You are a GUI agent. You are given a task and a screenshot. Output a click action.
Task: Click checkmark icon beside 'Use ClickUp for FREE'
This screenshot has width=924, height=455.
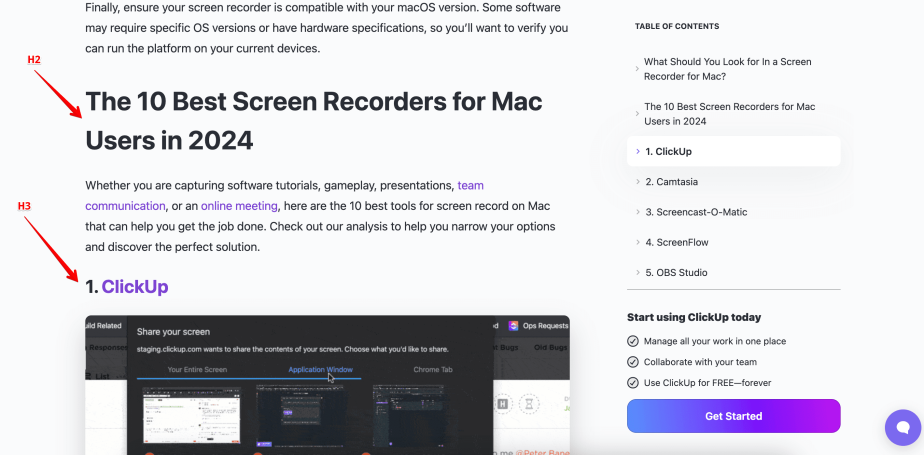pyautogui.click(x=632, y=382)
